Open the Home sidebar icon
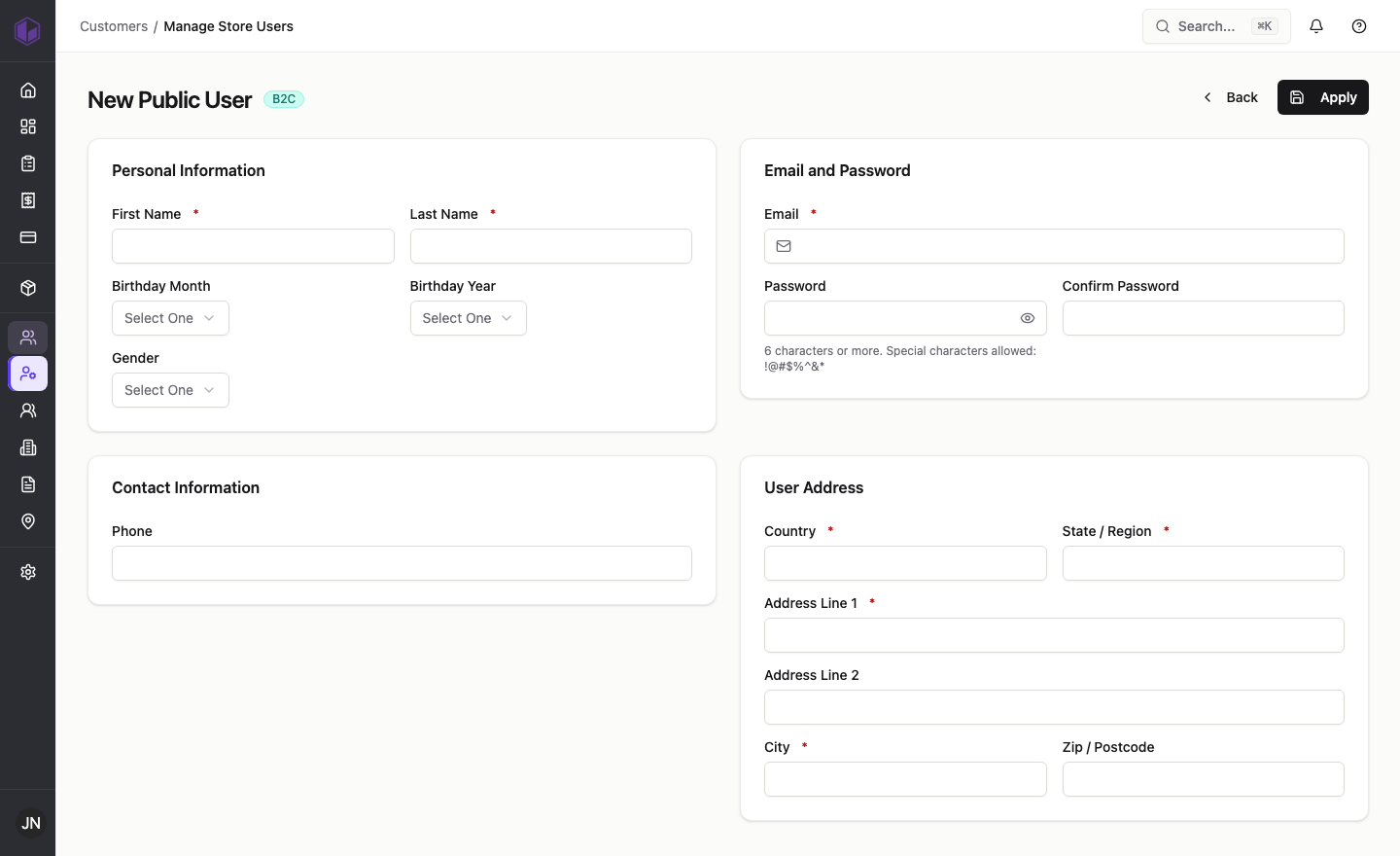Screen dimensions: 1400x856 point(28,90)
